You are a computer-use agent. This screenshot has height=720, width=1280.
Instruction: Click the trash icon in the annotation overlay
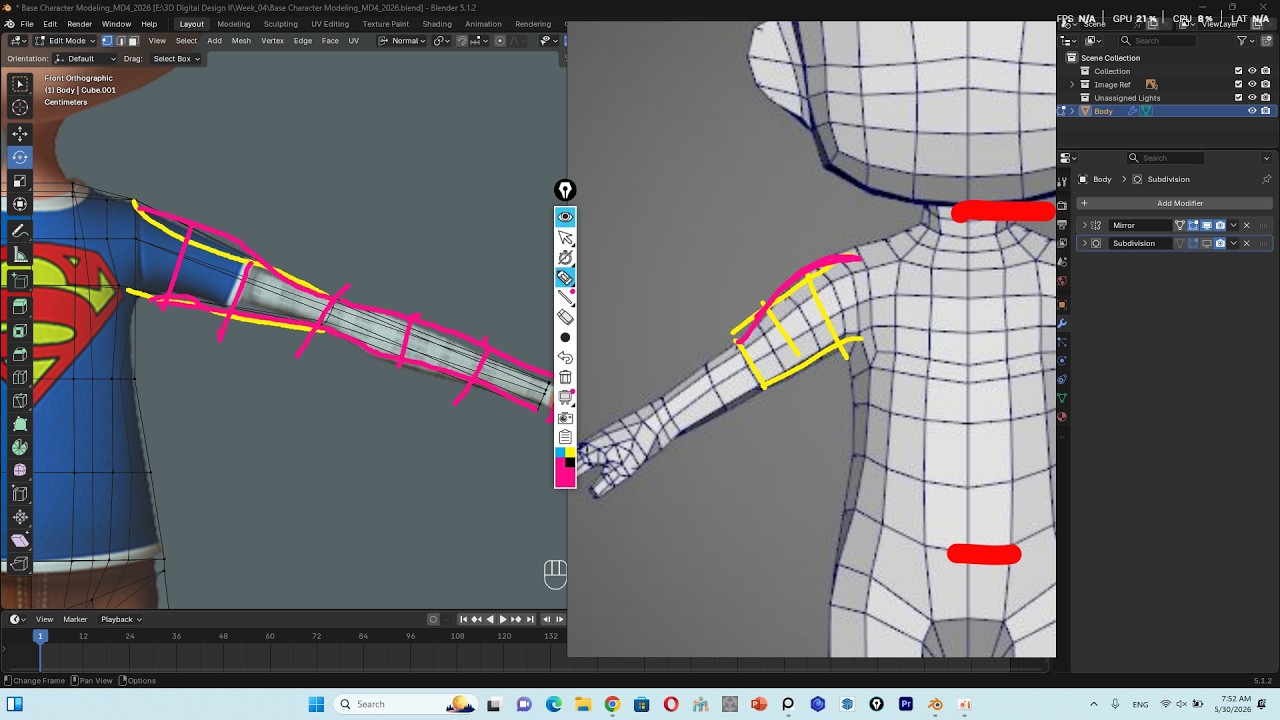(565, 377)
